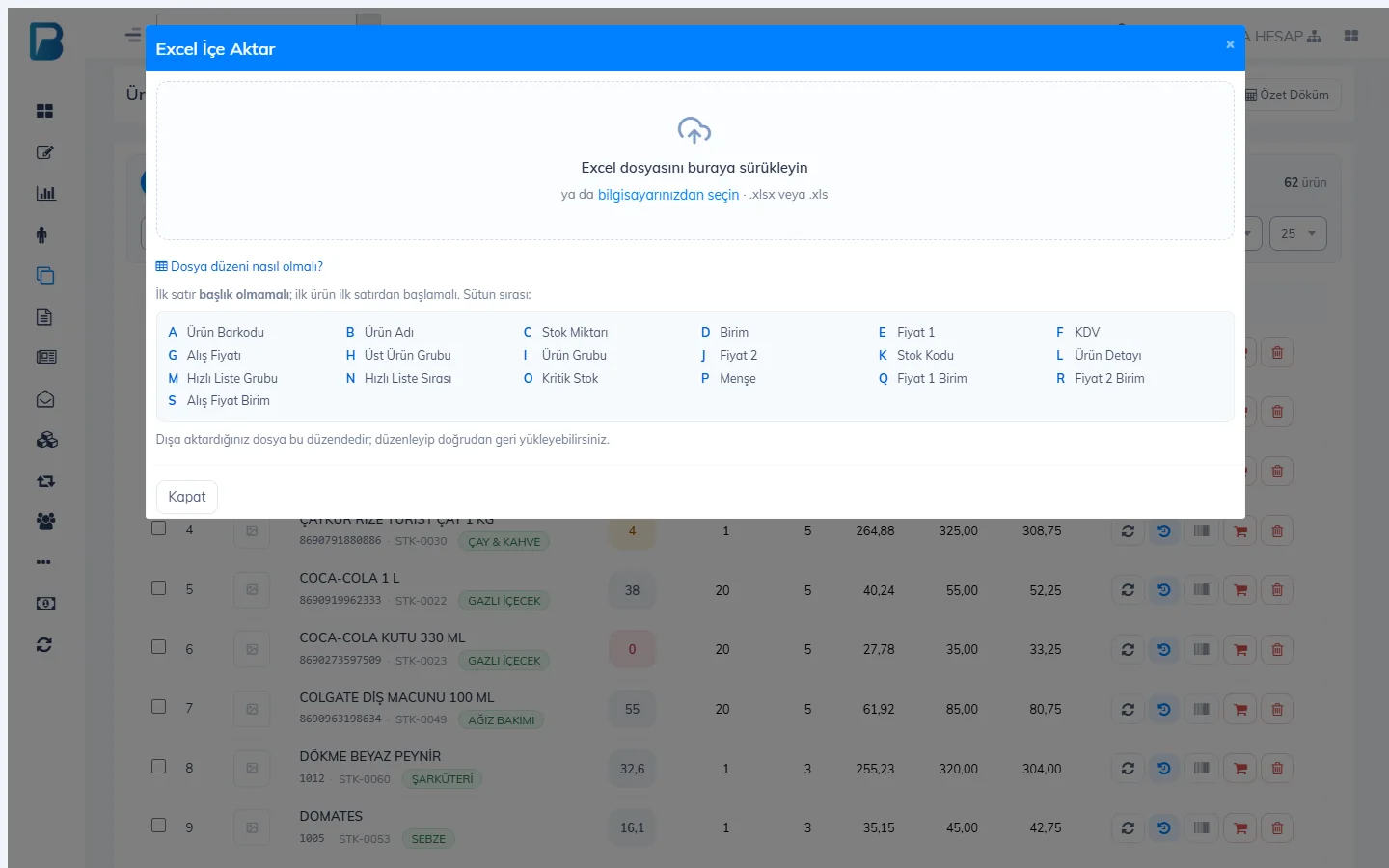Click the AĞIZ BAKIMI category badge
This screenshot has width=1389, height=868.
point(502,720)
